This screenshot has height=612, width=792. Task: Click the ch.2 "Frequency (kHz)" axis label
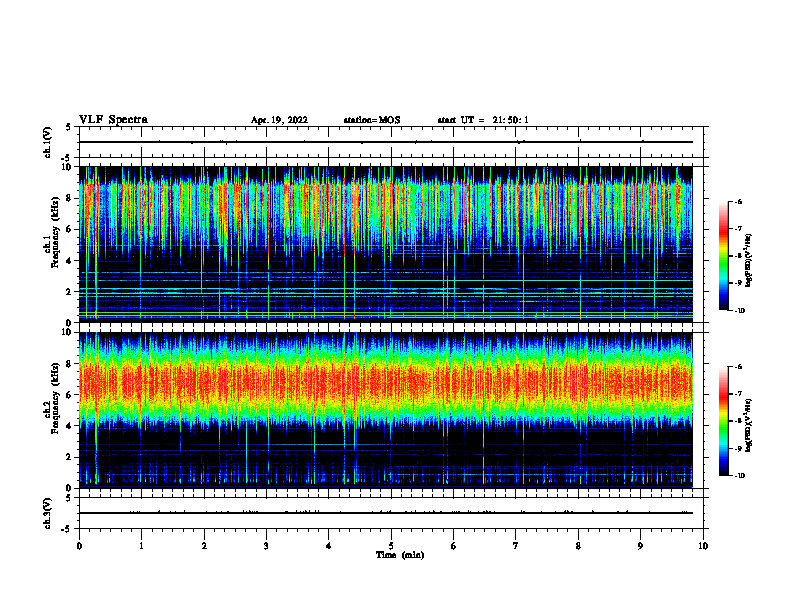point(55,398)
